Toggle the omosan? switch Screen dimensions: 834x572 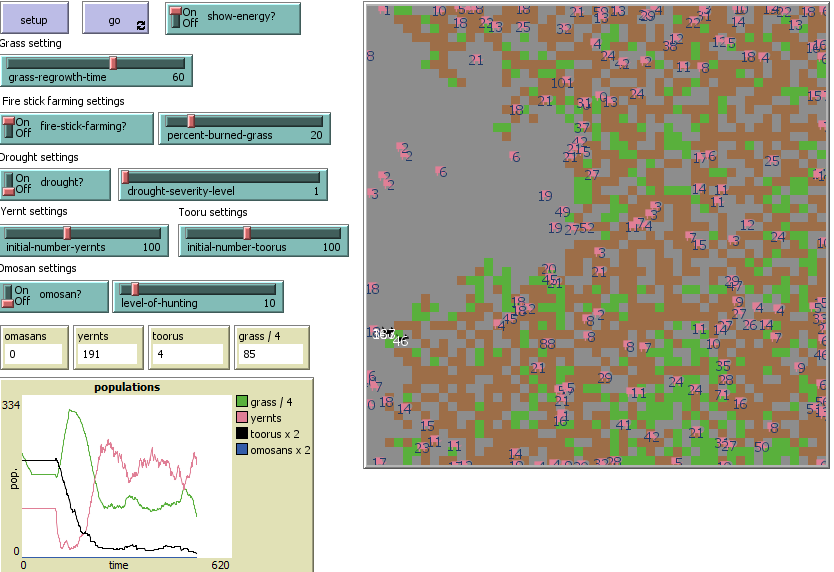[x=54, y=296]
